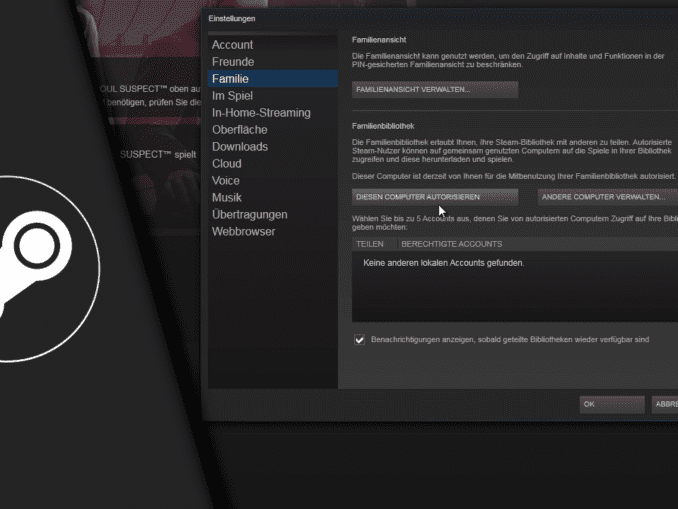The height and width of the screenshot is (509, 678).
Task: Open the Cloud settings category
Action: pos(272,163)
